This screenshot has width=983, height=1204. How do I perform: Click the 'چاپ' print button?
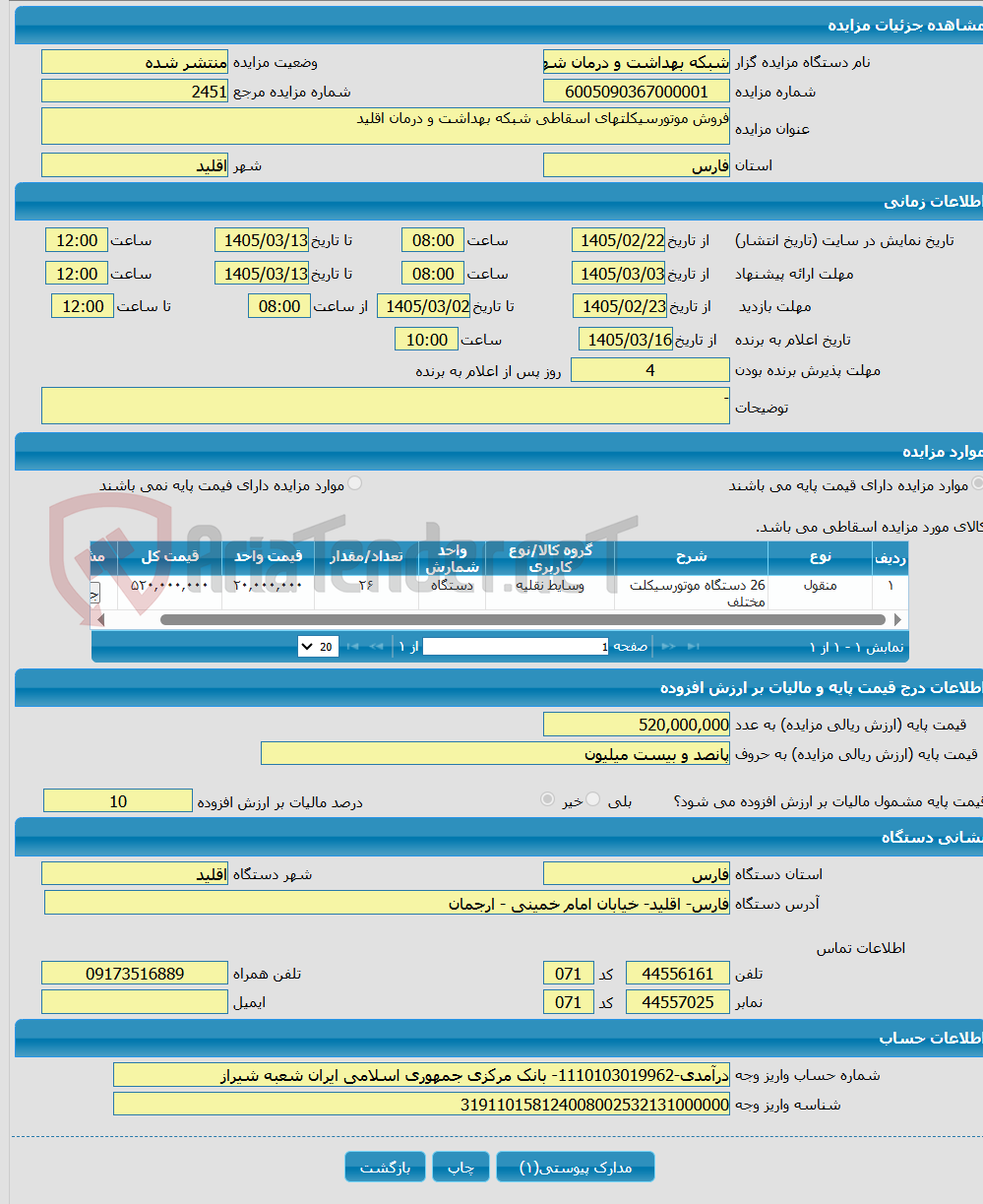[461, 1168]
